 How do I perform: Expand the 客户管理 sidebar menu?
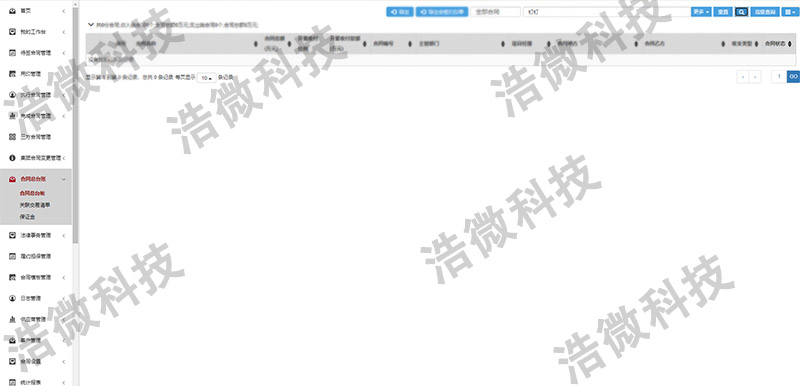tap(63, 340)
